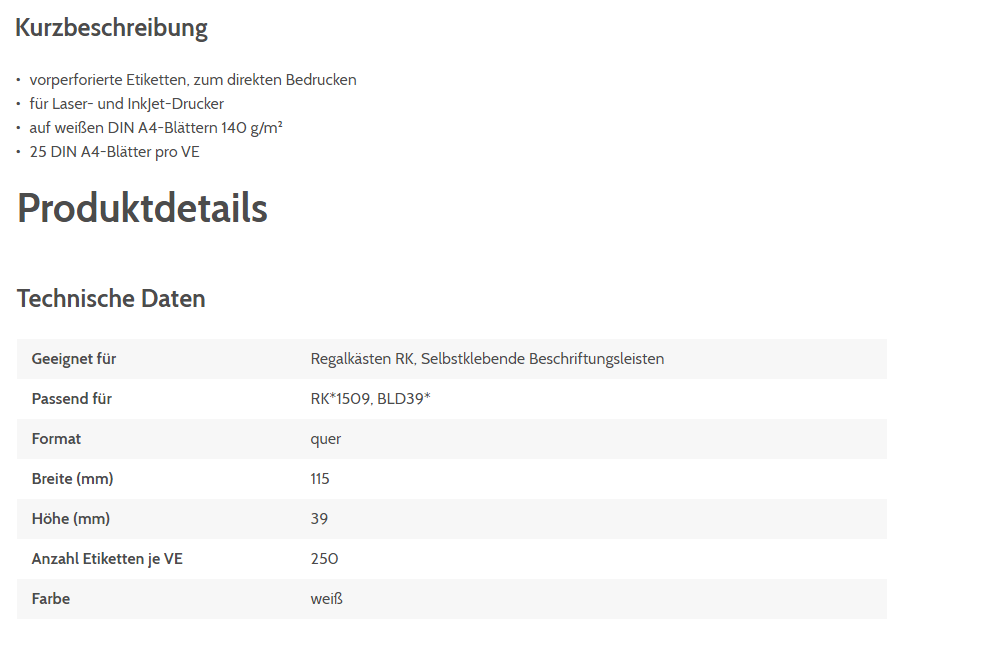Click the 'Regalkästen RK, Selbstklebende Beschriftungsleisten' value
The image size is (981, 650).
coord(487,359)
